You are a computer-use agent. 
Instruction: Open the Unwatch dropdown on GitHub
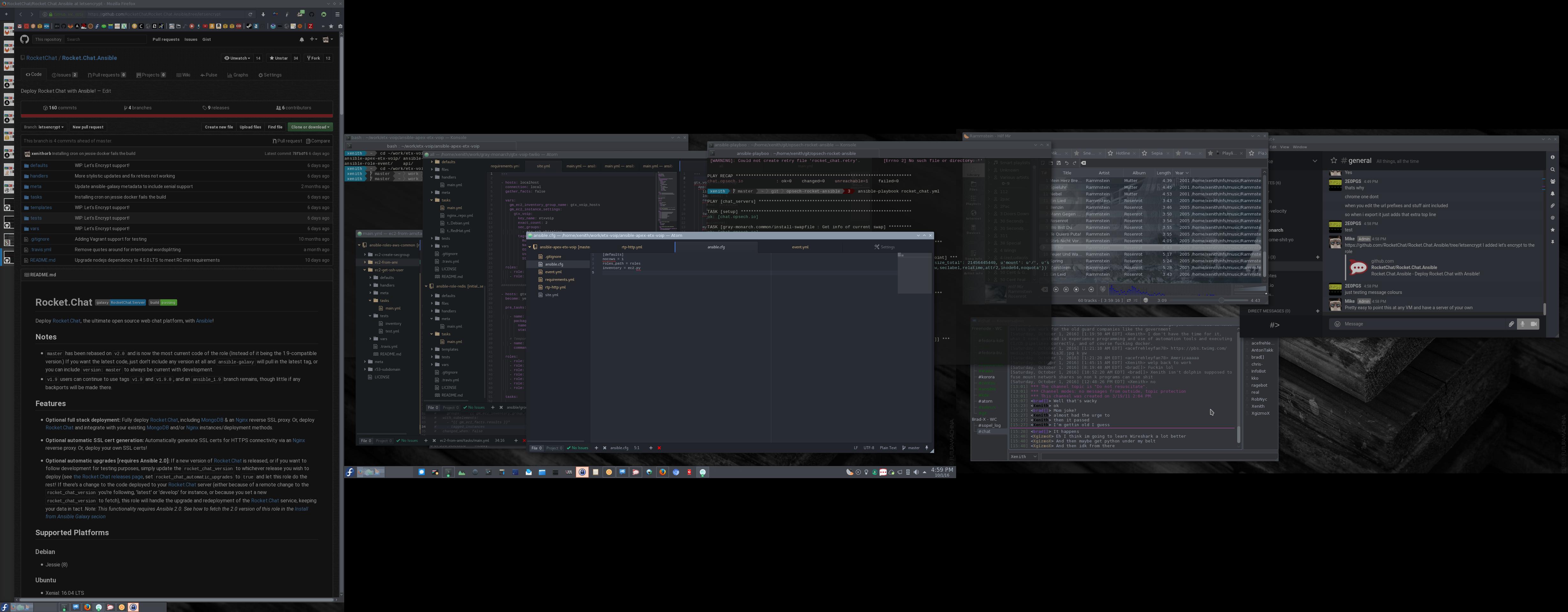237,58
